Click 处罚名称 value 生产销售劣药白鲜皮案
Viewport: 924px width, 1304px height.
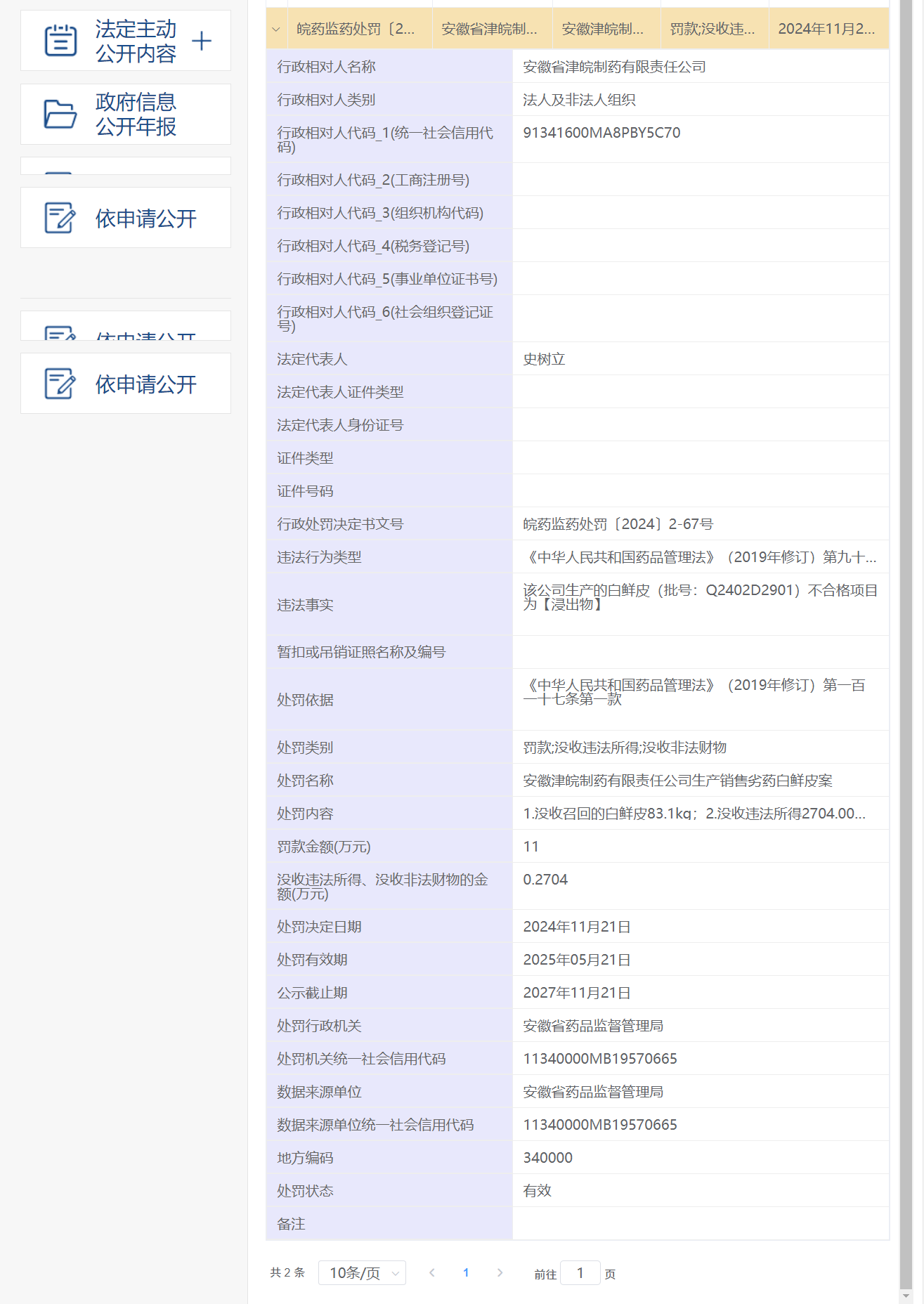point(677,781)
